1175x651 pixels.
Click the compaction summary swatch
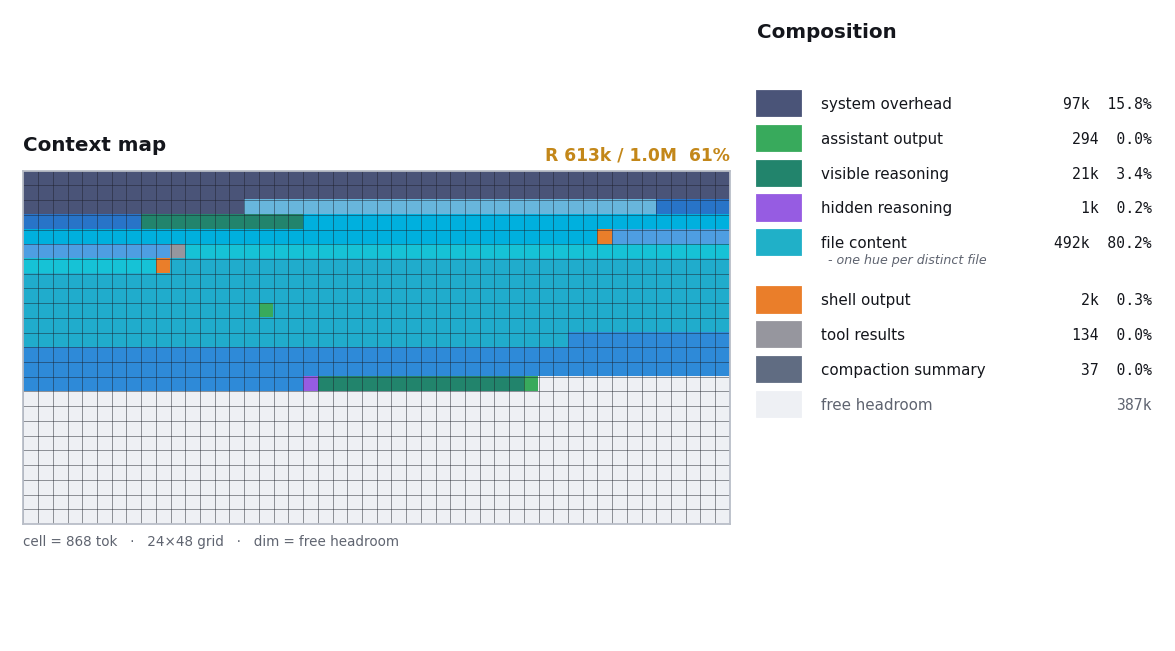click(x=779, y=369)
